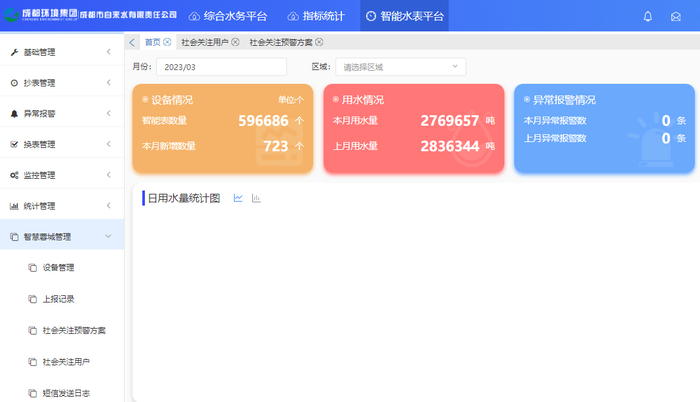Click the 统计管理 chart icon

[14, 206]
